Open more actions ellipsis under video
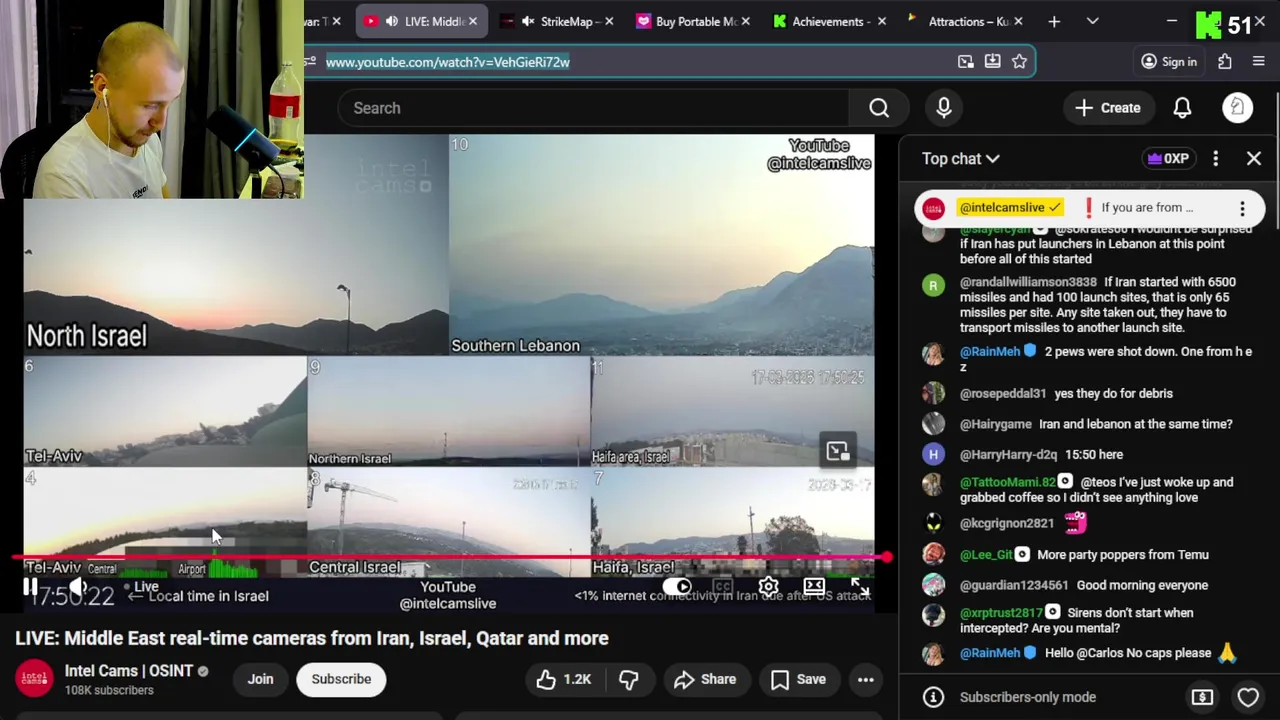Viewport: 1280px width, 720px height. tap(866, 679)
